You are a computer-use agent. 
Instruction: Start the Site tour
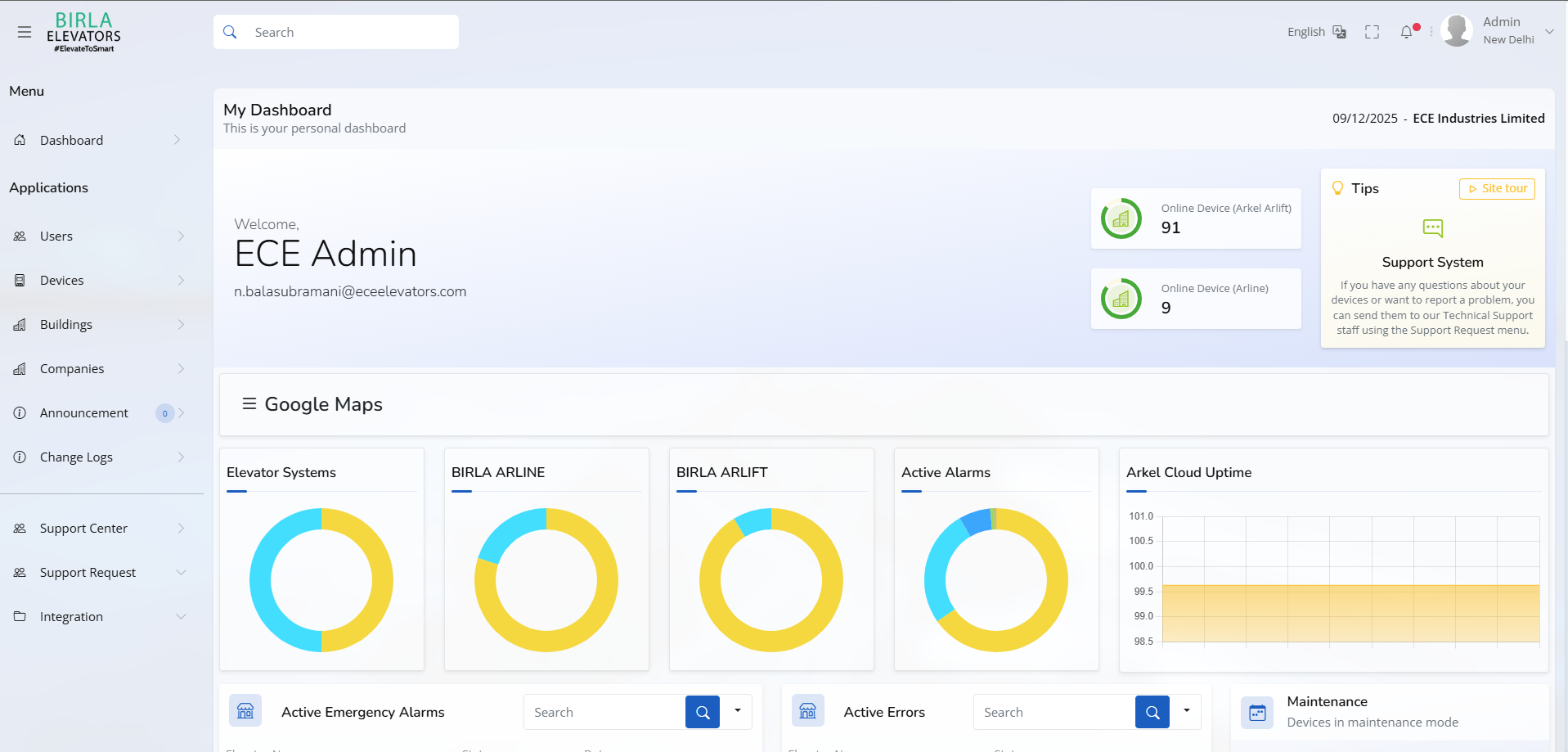pyautogui.click(x=1497, y=188)
